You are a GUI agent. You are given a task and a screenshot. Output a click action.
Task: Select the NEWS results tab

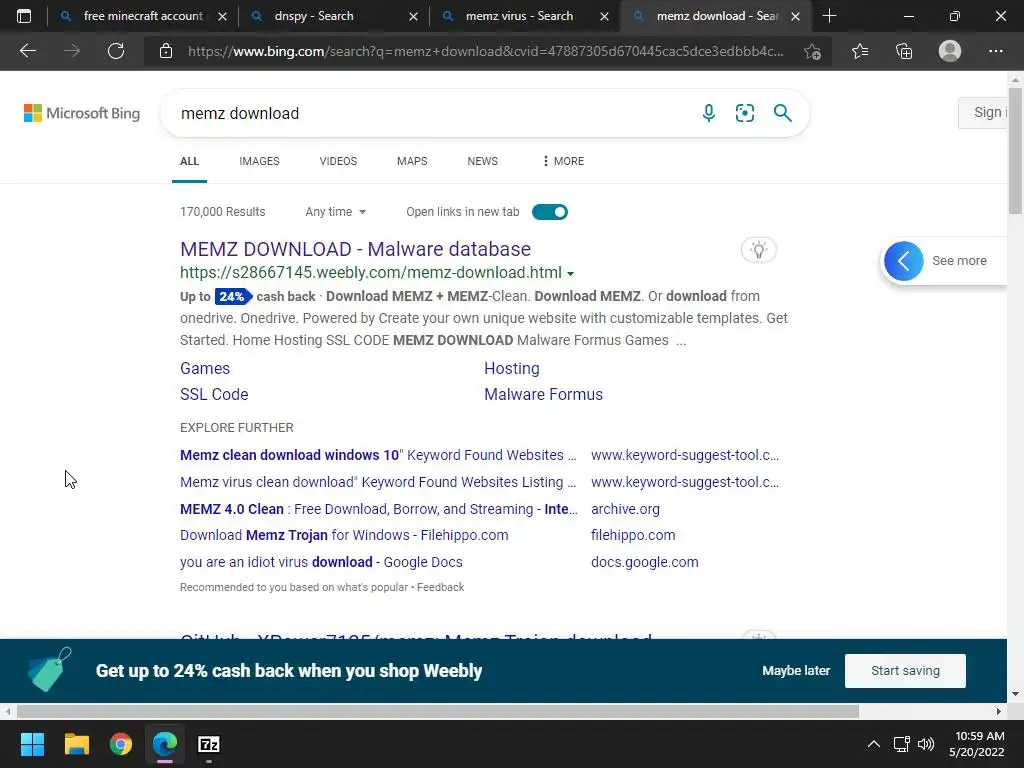click(x=483, y=161)
